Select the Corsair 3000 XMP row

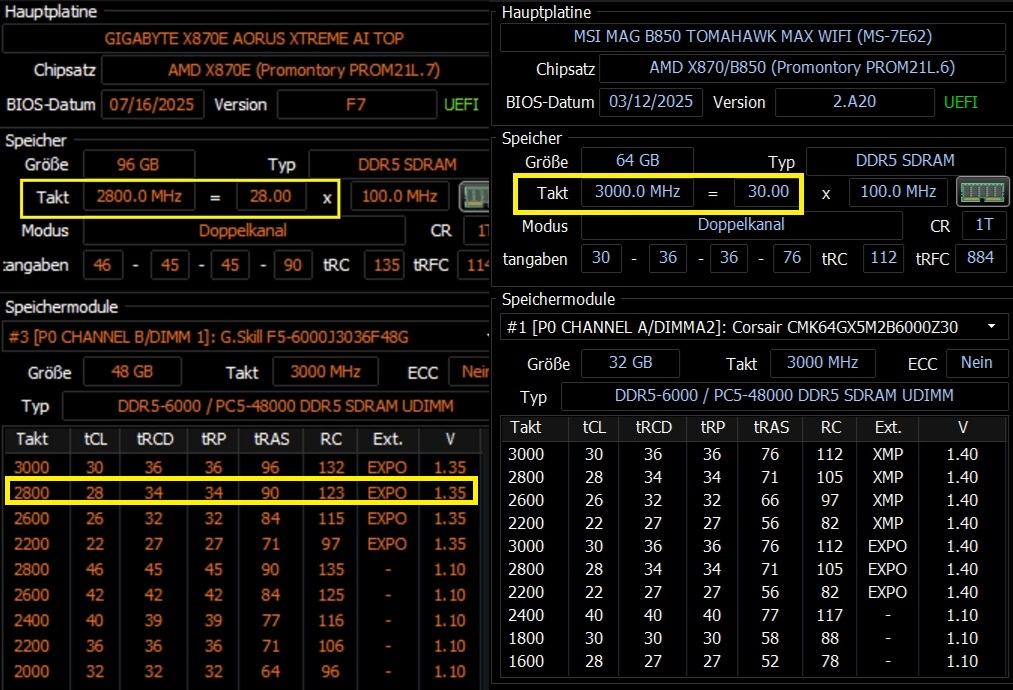click(753, 454)
